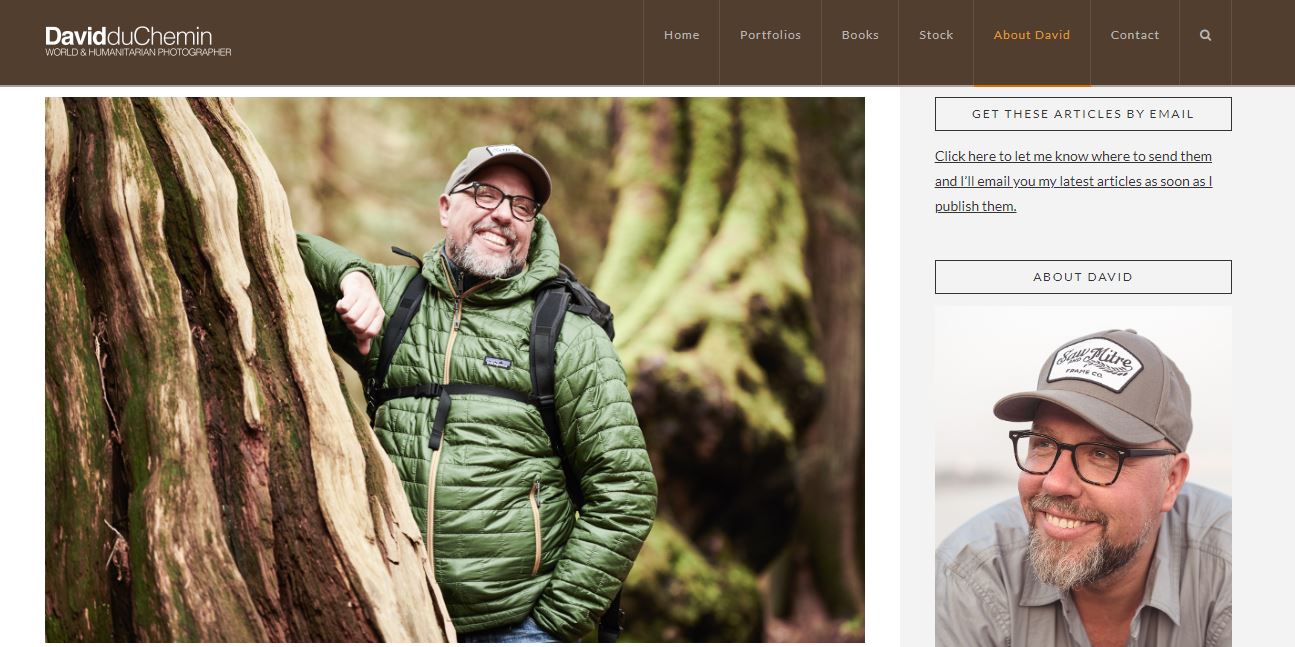Open the Contact page from navigation
Image resolution: width=1295 pixels, height=647 pixels.
[x=1135, y=35]
